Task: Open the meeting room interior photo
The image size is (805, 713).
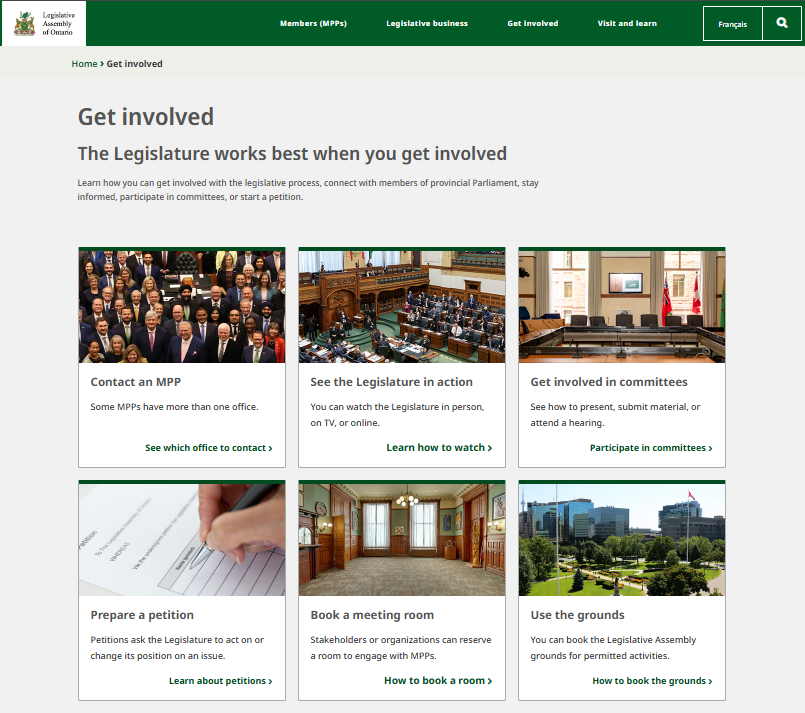Action: [x=402, y=540]
